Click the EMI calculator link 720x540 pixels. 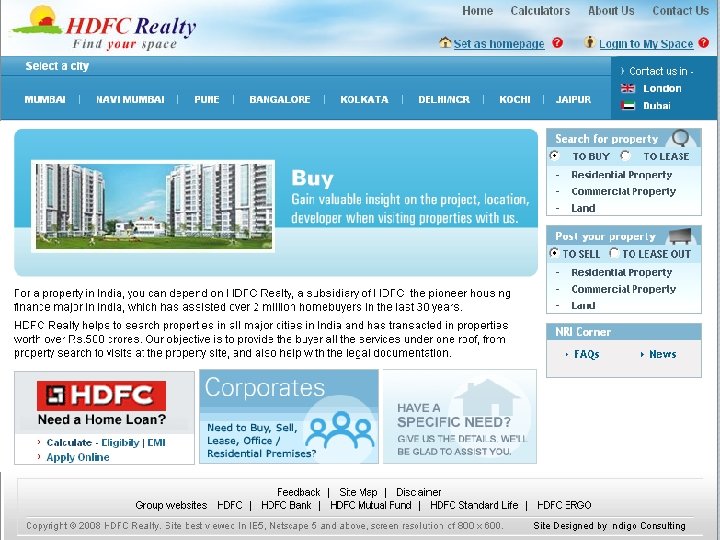[156, 442]
